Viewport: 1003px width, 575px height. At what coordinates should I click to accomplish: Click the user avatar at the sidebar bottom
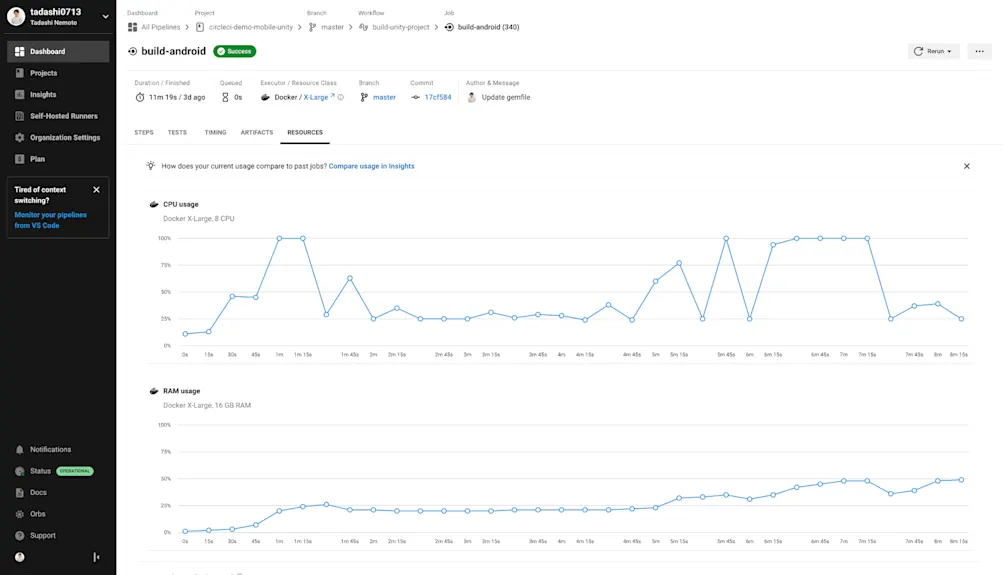pyautogui.click(x=20, y=557)
